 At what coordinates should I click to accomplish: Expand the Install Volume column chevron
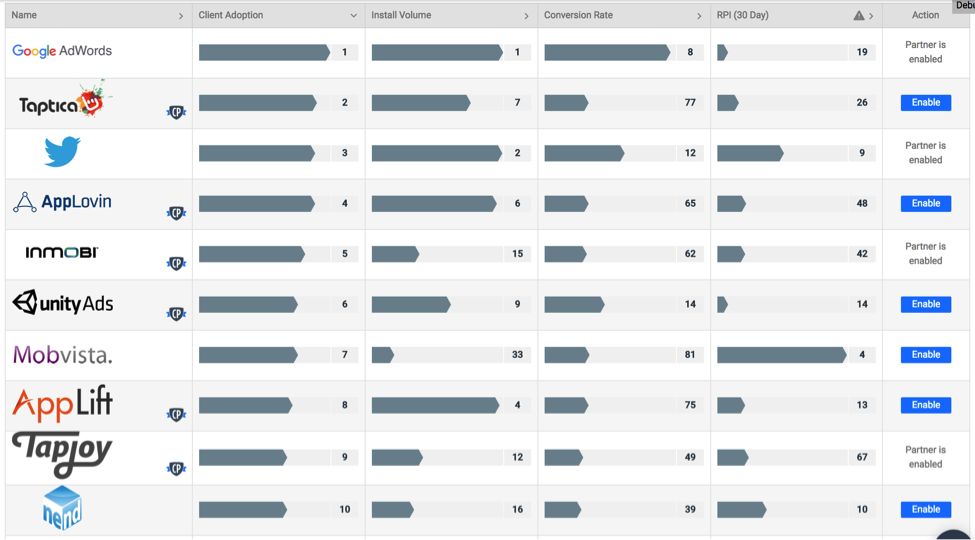(x=526, y=16)
